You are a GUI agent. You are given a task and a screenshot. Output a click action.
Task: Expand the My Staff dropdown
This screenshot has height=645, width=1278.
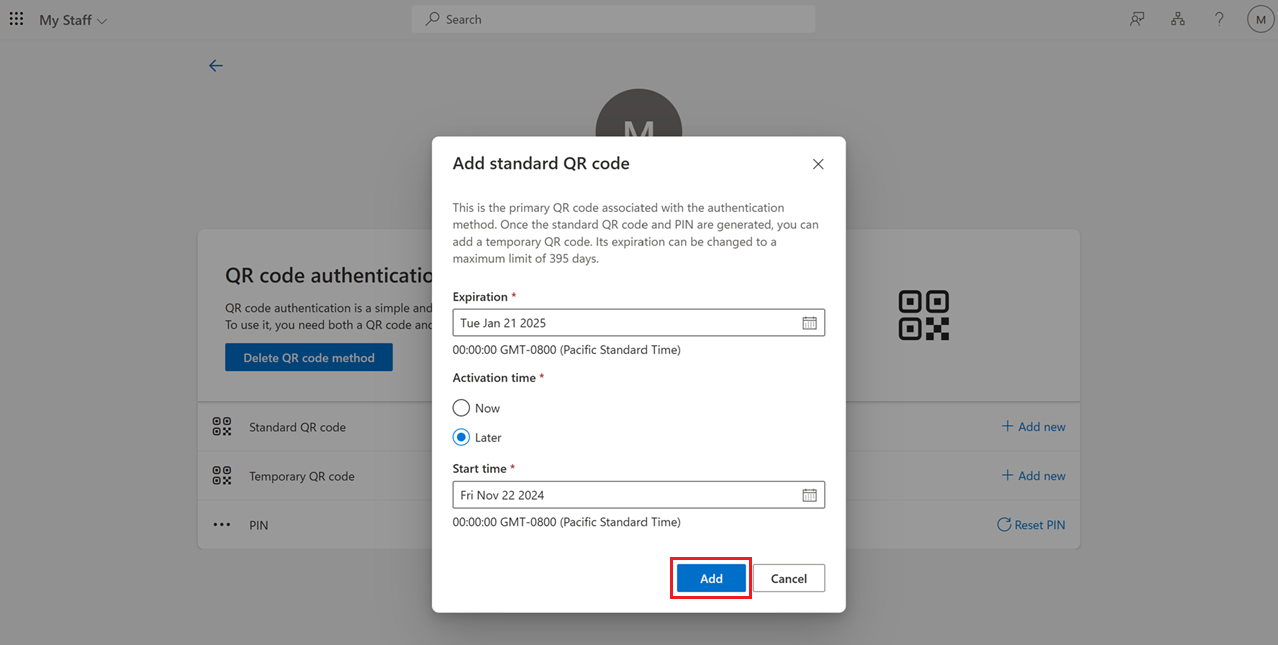pos(103,19)
